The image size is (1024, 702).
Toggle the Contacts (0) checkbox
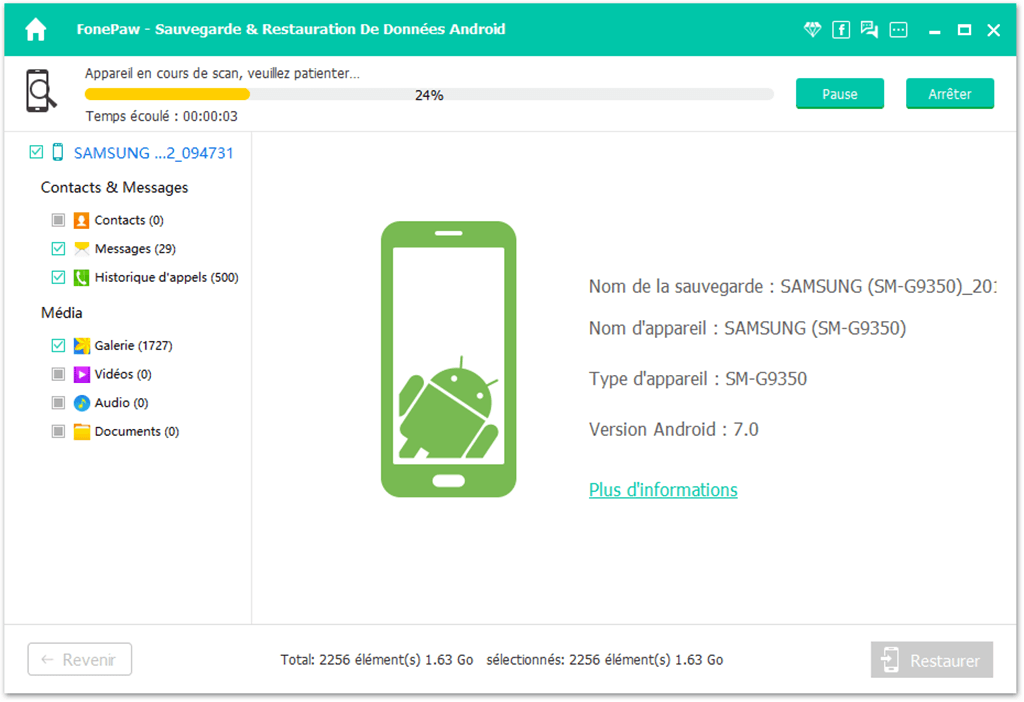pos(58,220)
